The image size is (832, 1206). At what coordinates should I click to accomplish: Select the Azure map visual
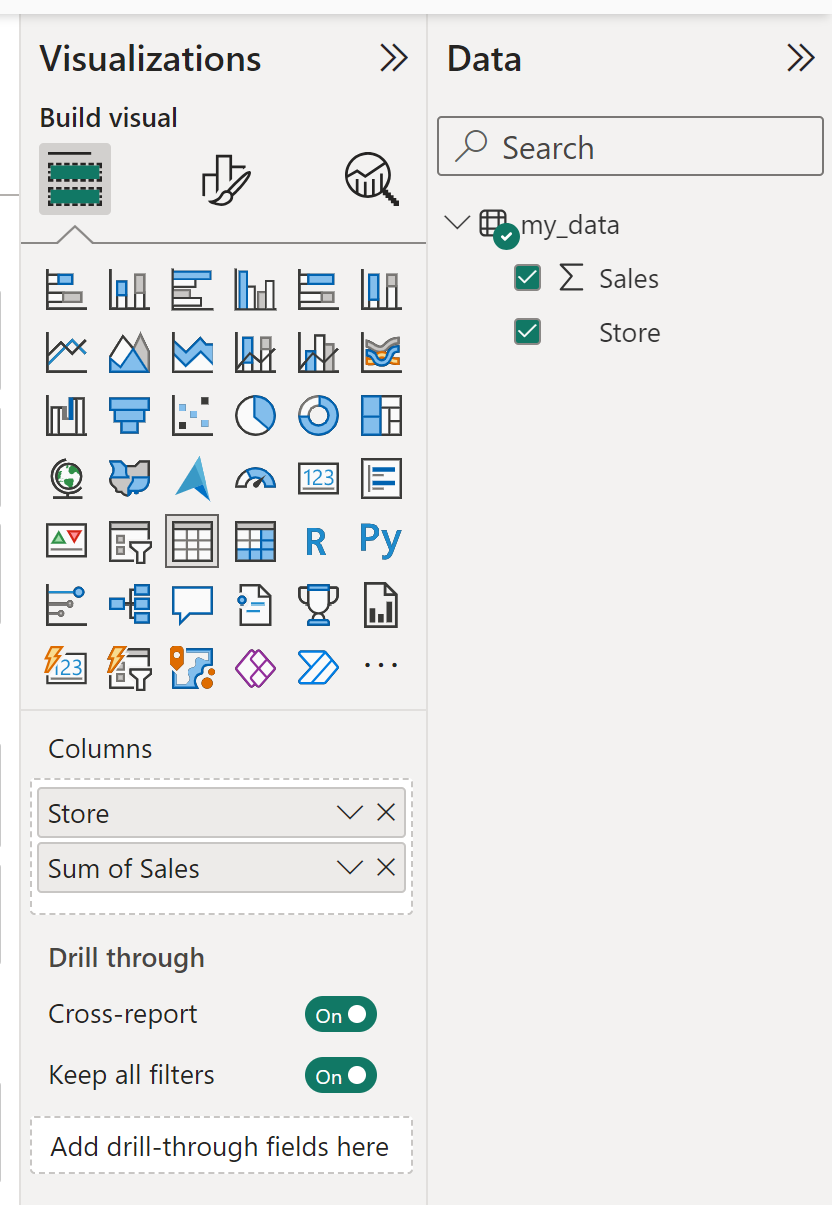[x=192, y=478]
